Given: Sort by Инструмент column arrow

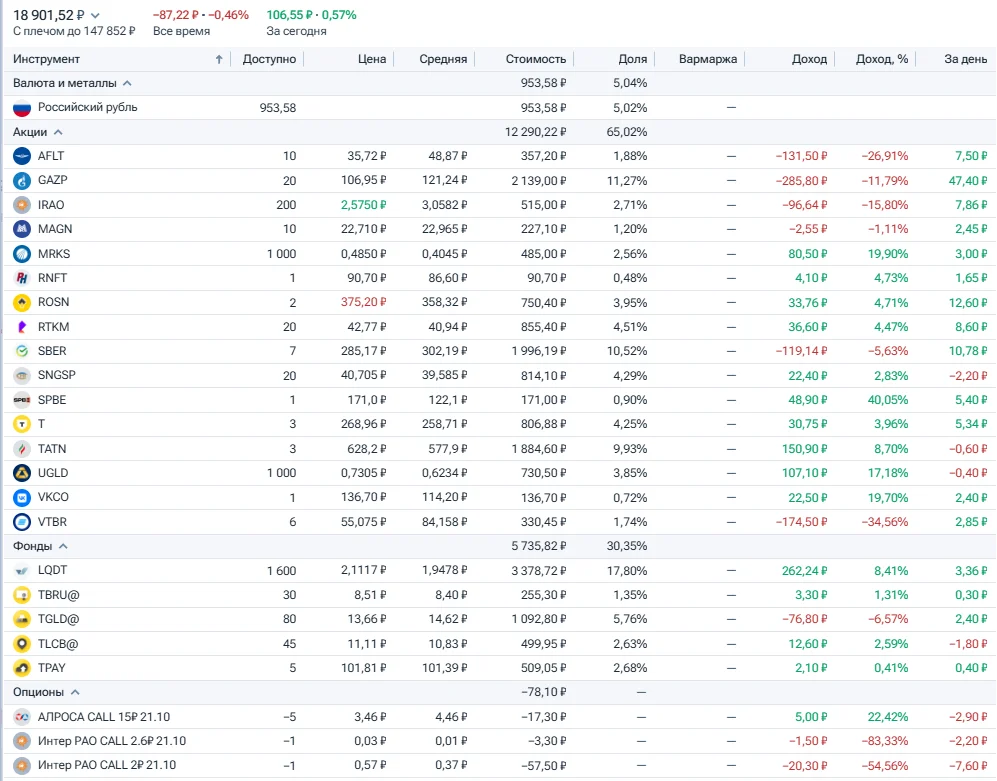Looking at the screenshot, I should (x=219, y=59).
